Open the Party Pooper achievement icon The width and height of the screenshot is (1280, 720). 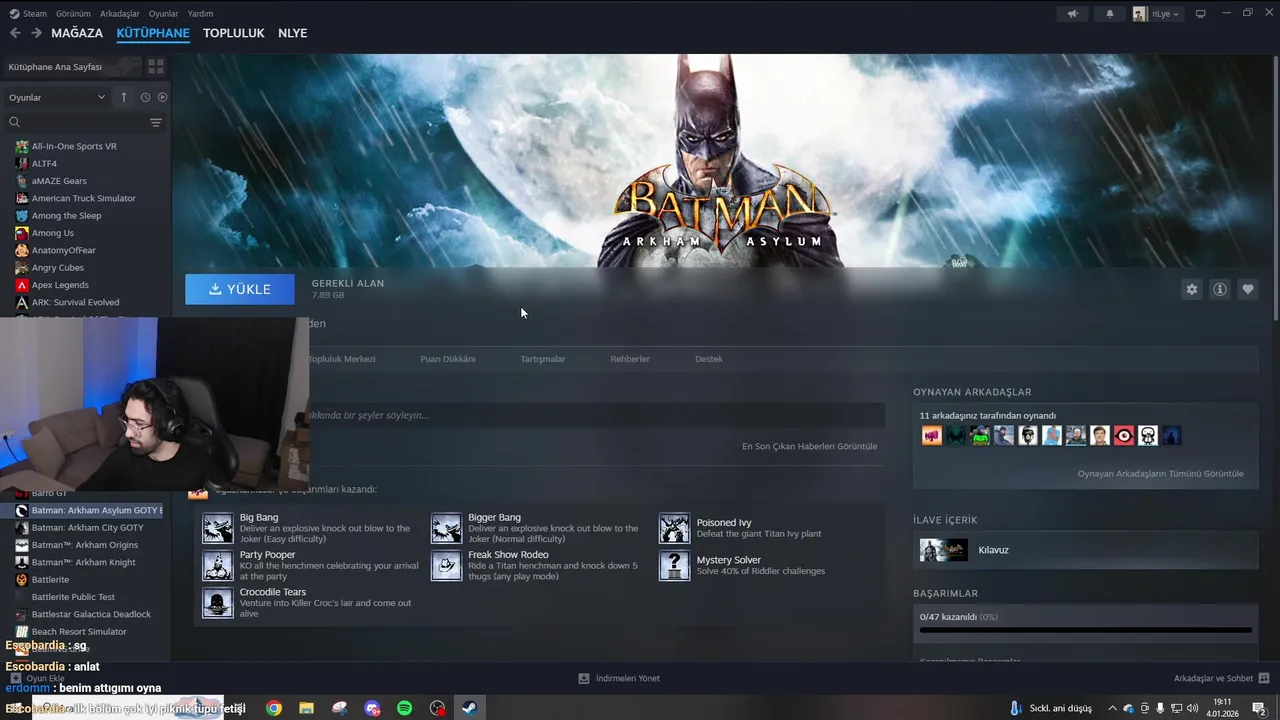coord(218,565)
